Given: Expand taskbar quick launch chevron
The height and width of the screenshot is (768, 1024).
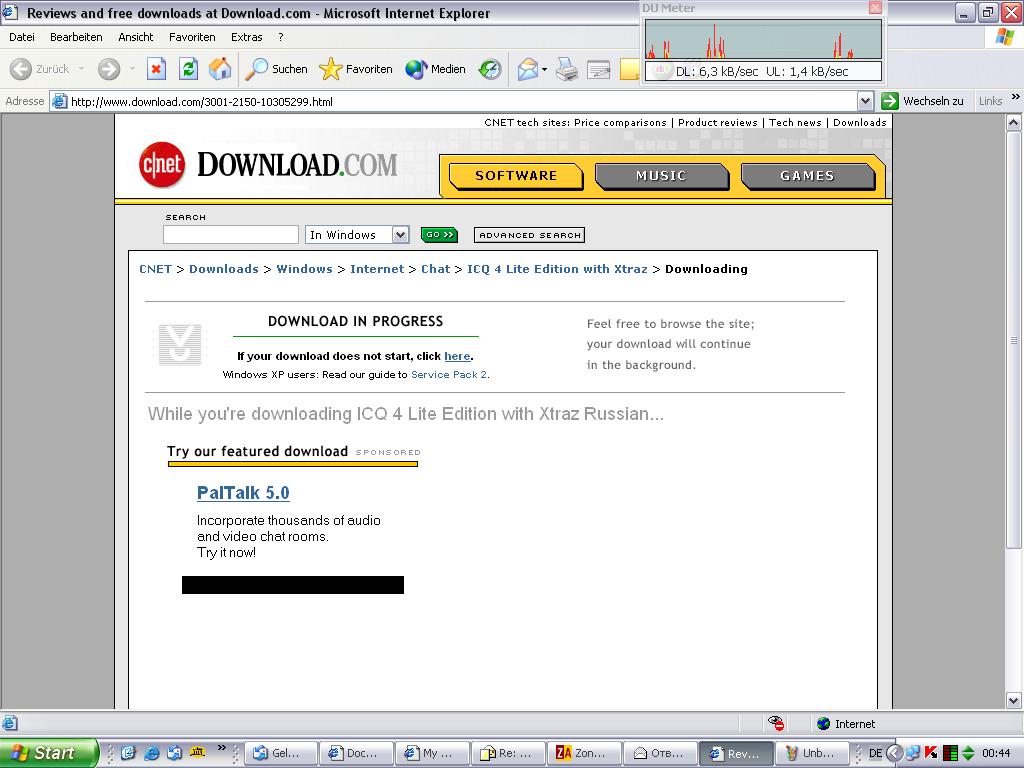Looking at the screenshot, I should (221, 748).
